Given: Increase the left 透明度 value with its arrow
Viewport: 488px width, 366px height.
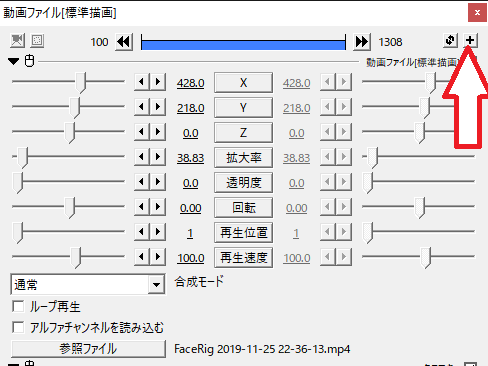Looking at the screenshot, I should click(158, 182).
